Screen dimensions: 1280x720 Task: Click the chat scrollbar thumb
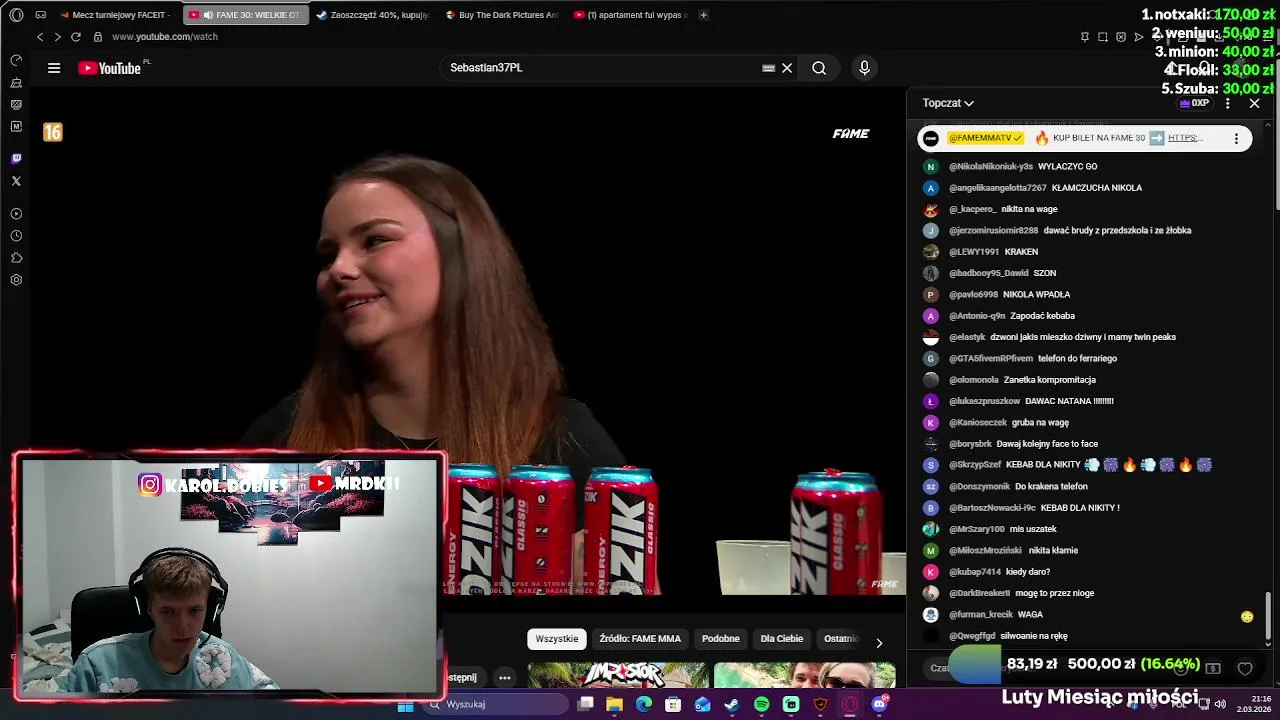[1268, 615]
